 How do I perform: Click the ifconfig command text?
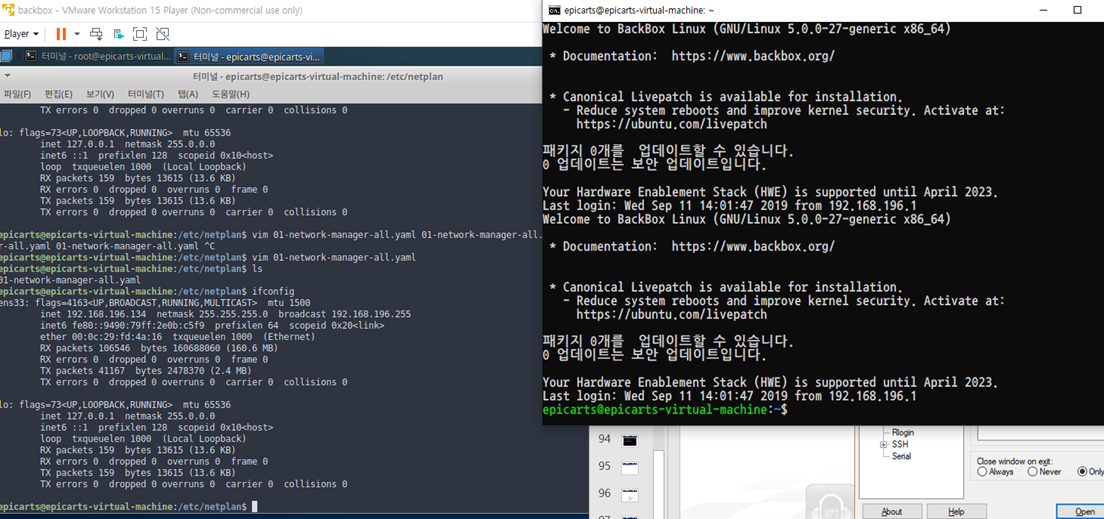[x=272, y=292]
